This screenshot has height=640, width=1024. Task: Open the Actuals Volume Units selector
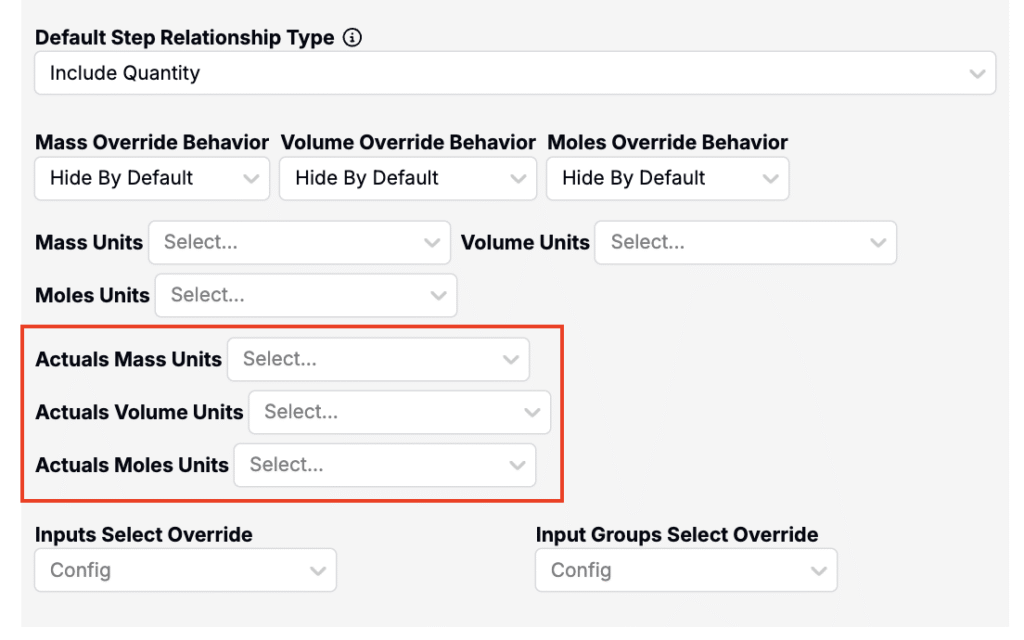point(398,412)
